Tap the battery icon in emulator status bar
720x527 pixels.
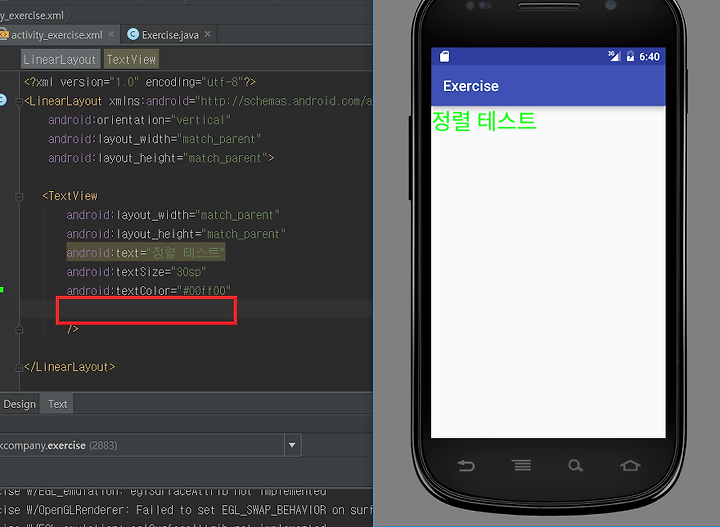630,56
